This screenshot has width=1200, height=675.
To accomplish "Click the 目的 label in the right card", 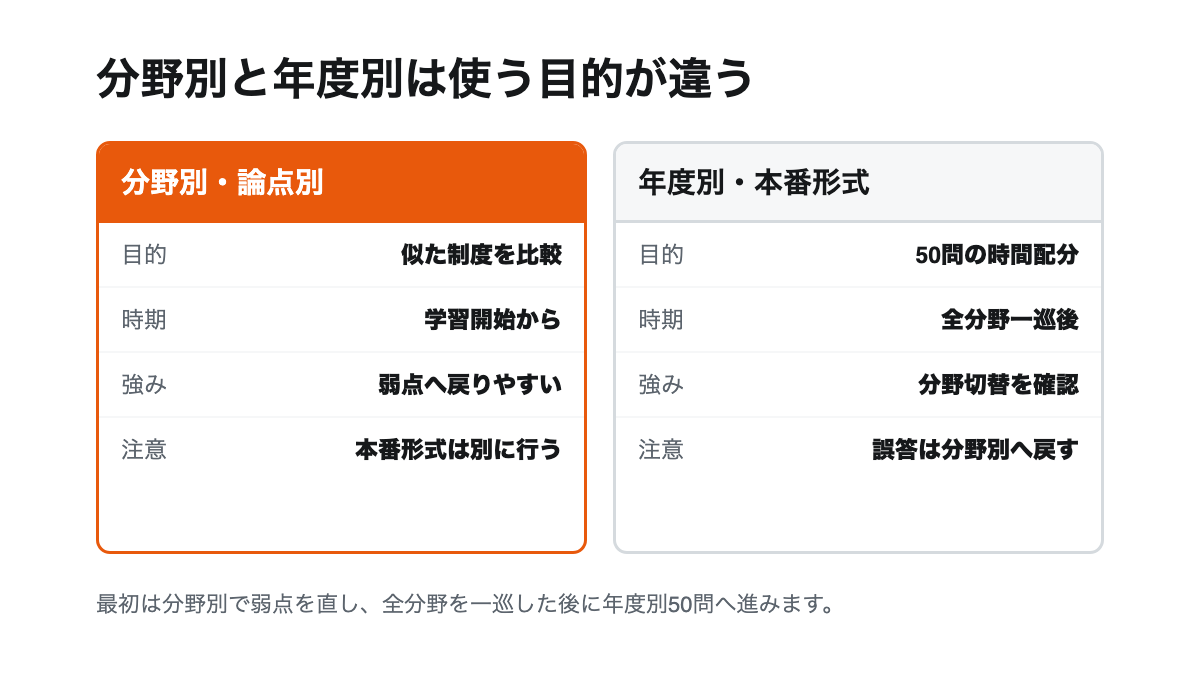I will (661, 255).
